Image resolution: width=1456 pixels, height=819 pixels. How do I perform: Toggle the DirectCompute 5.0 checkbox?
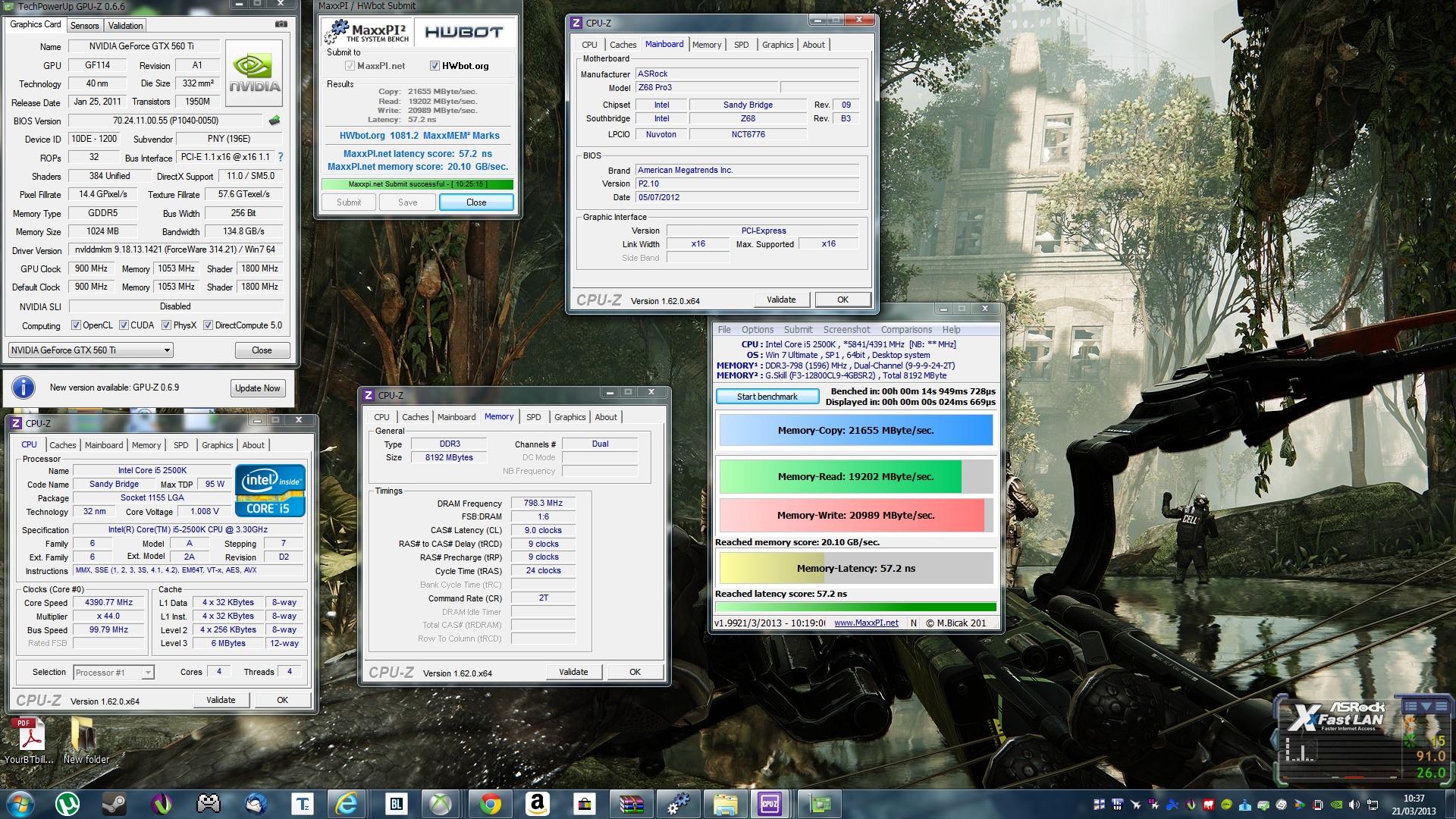tap(208, 325)
